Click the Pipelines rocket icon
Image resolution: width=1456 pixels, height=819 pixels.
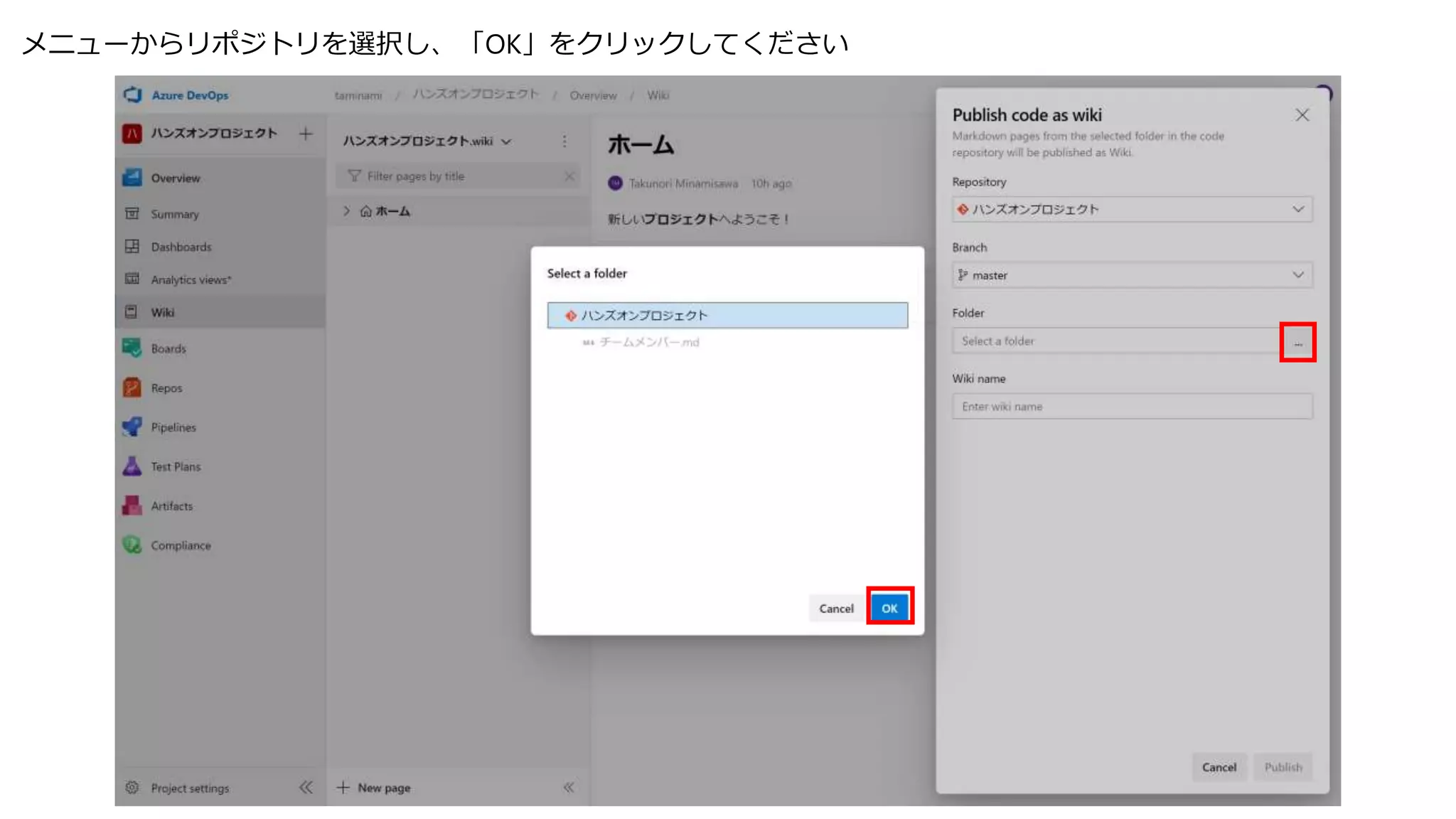pos(132,427)
